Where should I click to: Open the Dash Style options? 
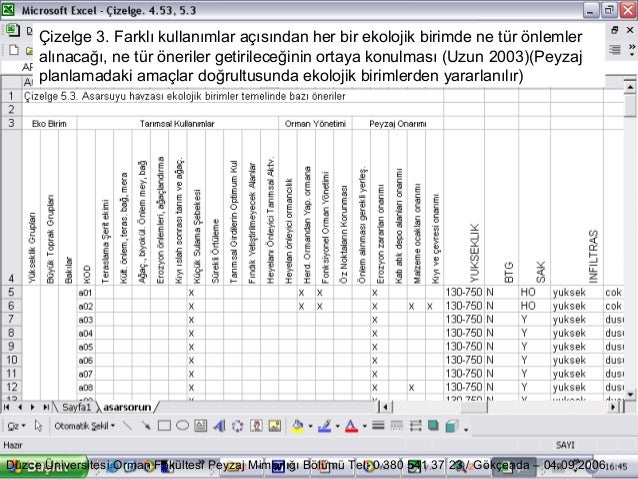397,426
